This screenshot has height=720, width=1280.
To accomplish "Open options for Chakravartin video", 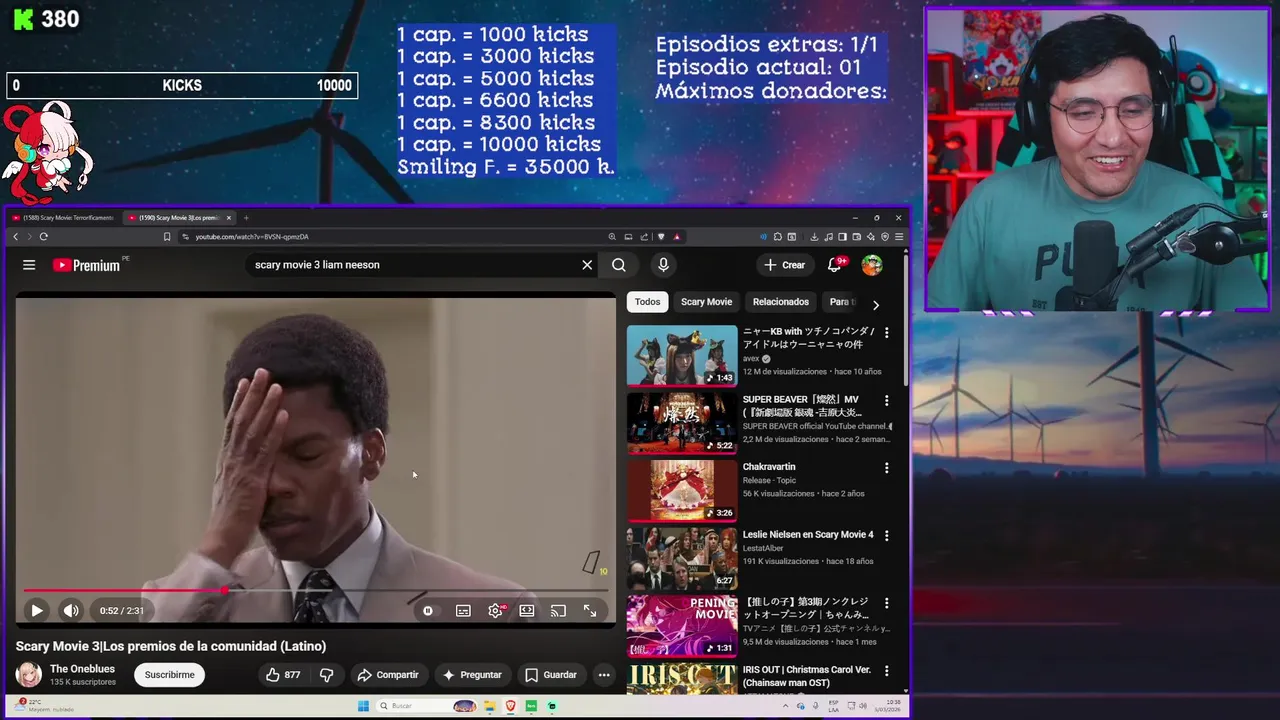I will point(886,467).
